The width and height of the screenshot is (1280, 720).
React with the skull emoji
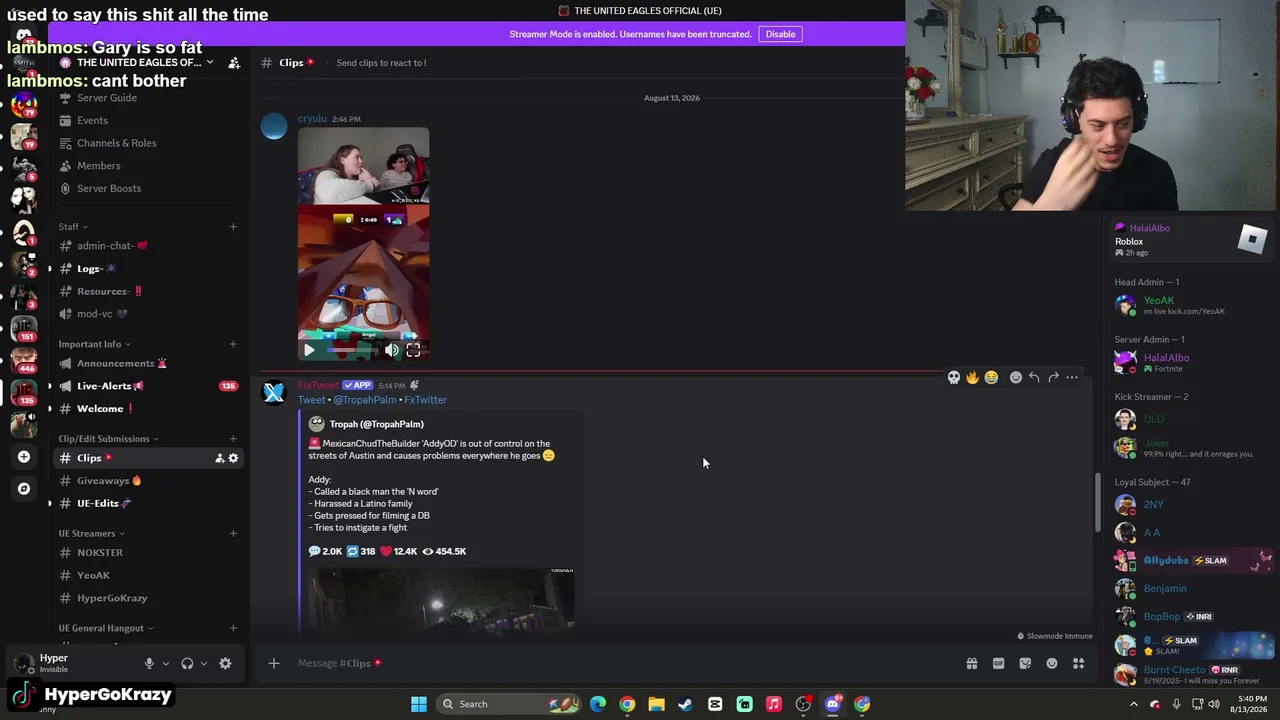click(x=954, y=377)
